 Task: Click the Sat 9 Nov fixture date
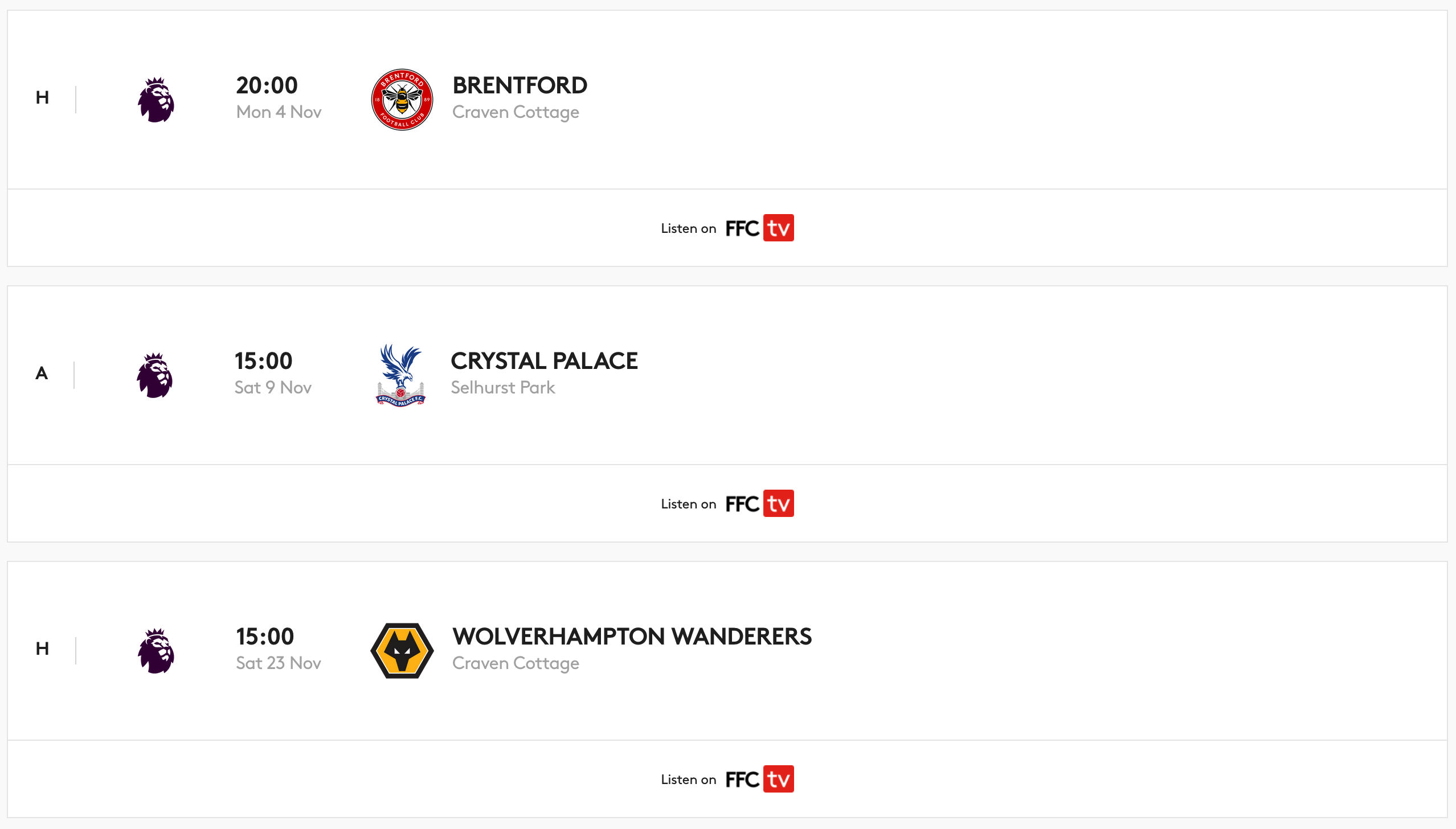[x=273, y=388]
